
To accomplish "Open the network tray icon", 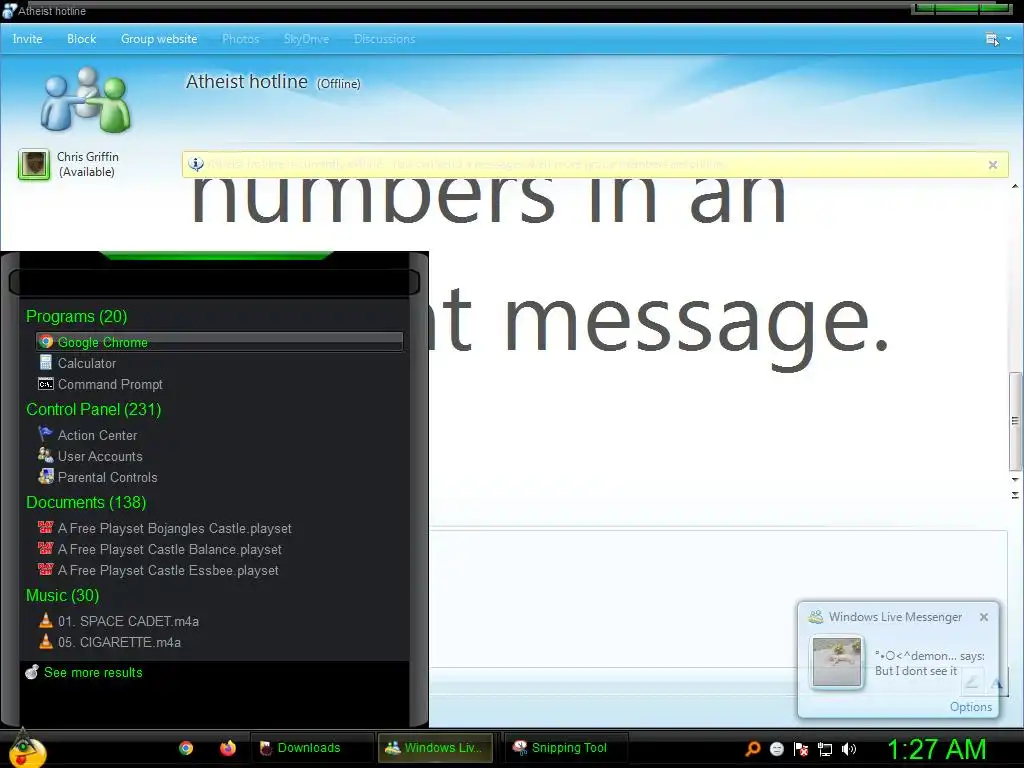I will pos(825,749).
